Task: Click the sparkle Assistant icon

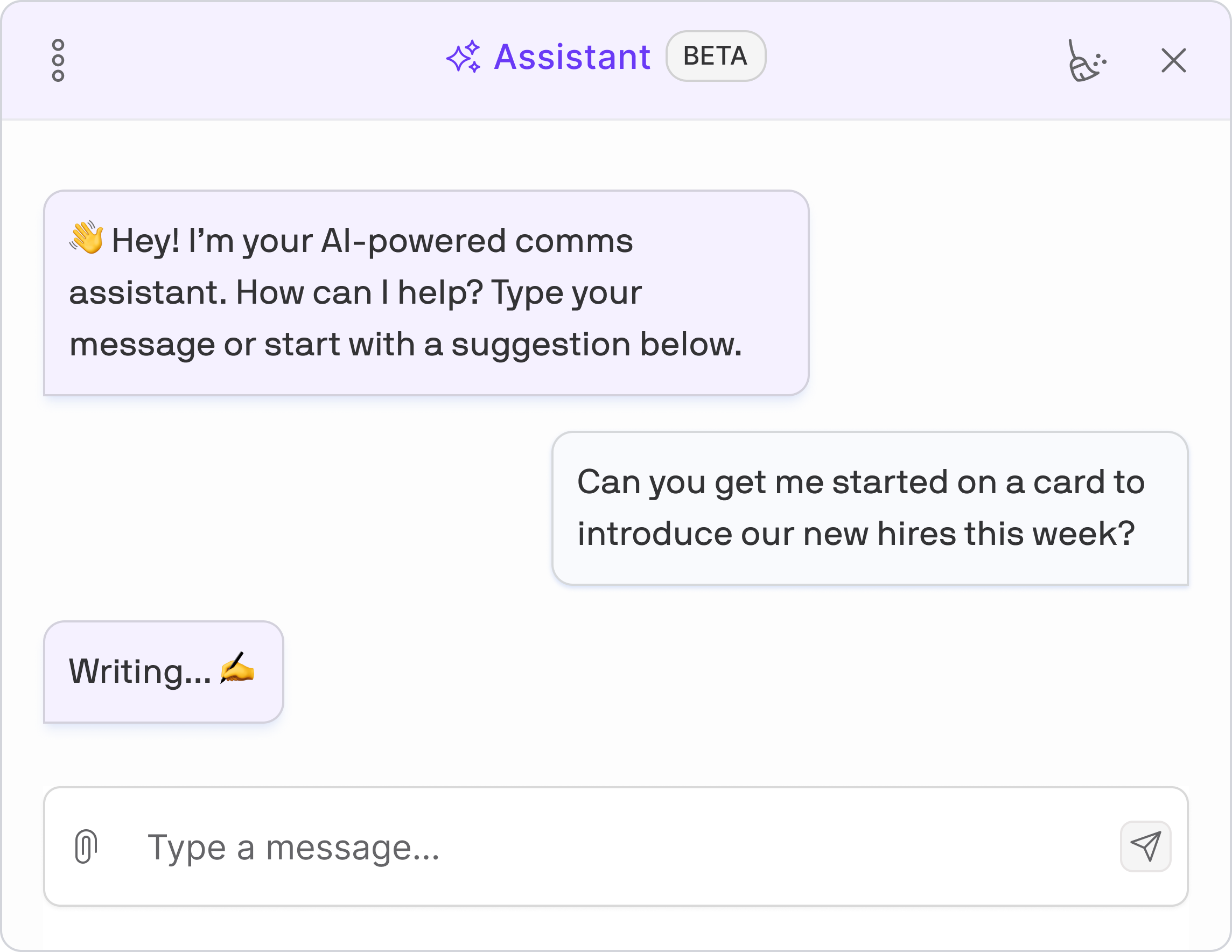Action: tap(464, 57)
